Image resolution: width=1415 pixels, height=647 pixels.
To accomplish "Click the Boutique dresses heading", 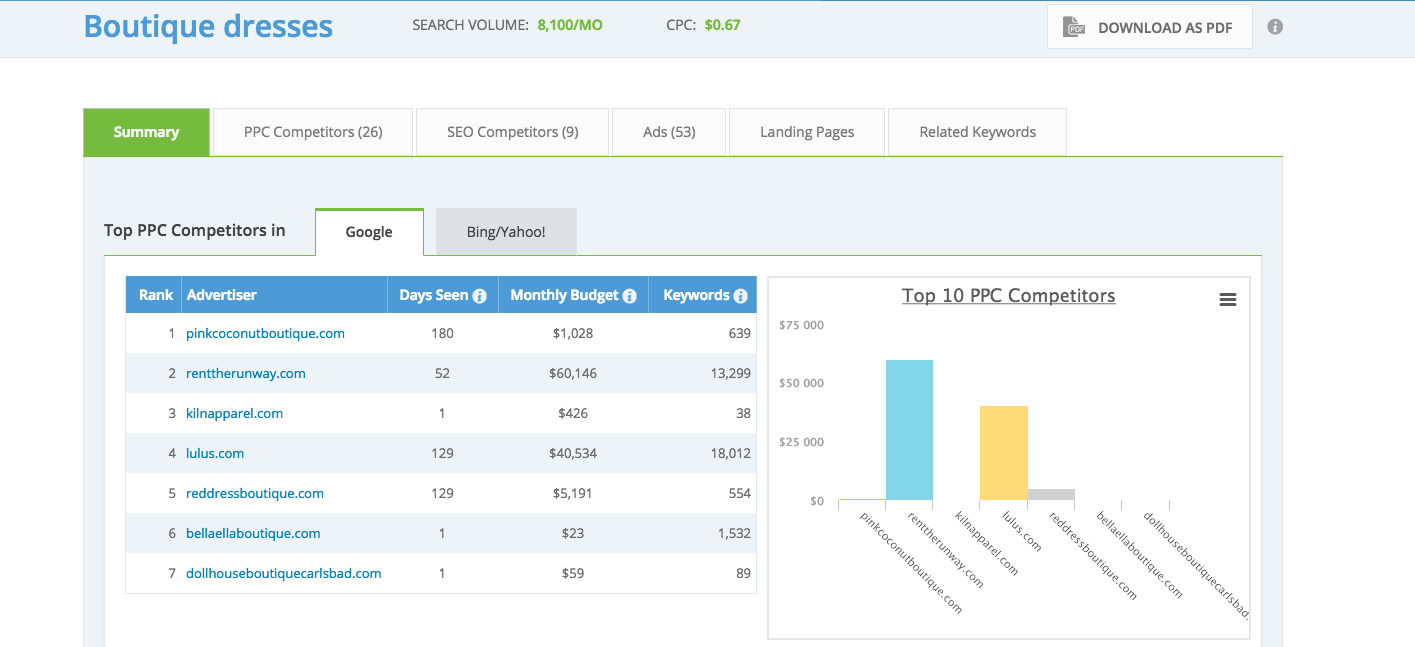I will (x=208, y=26).
